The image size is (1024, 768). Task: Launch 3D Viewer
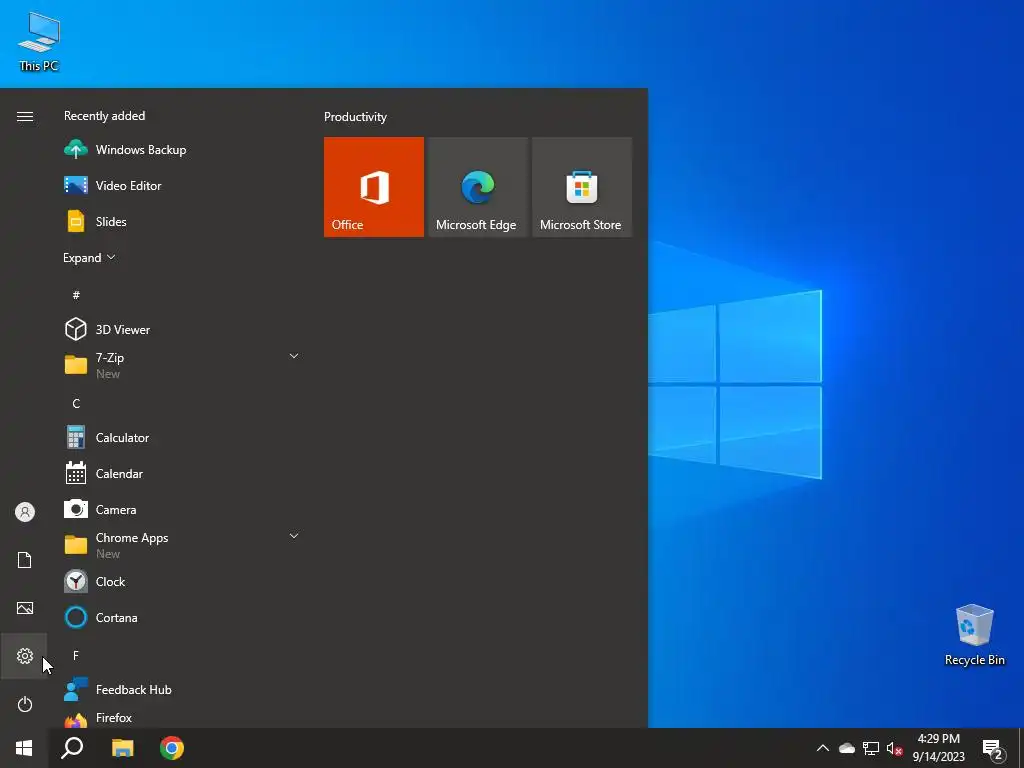pyautogui.click(x=183, y=330)
